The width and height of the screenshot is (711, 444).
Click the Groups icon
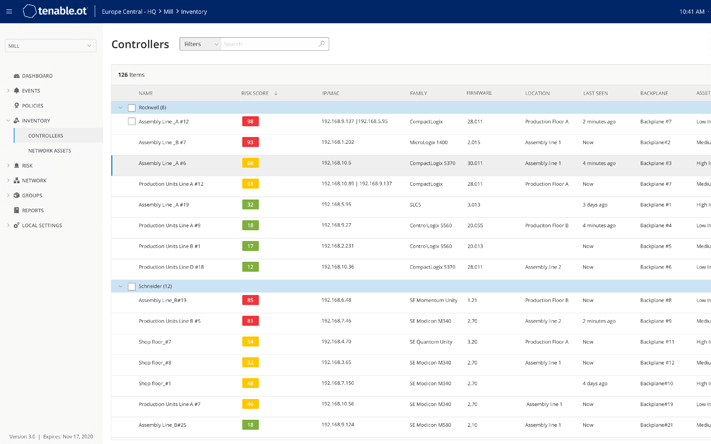pos(17,195)
